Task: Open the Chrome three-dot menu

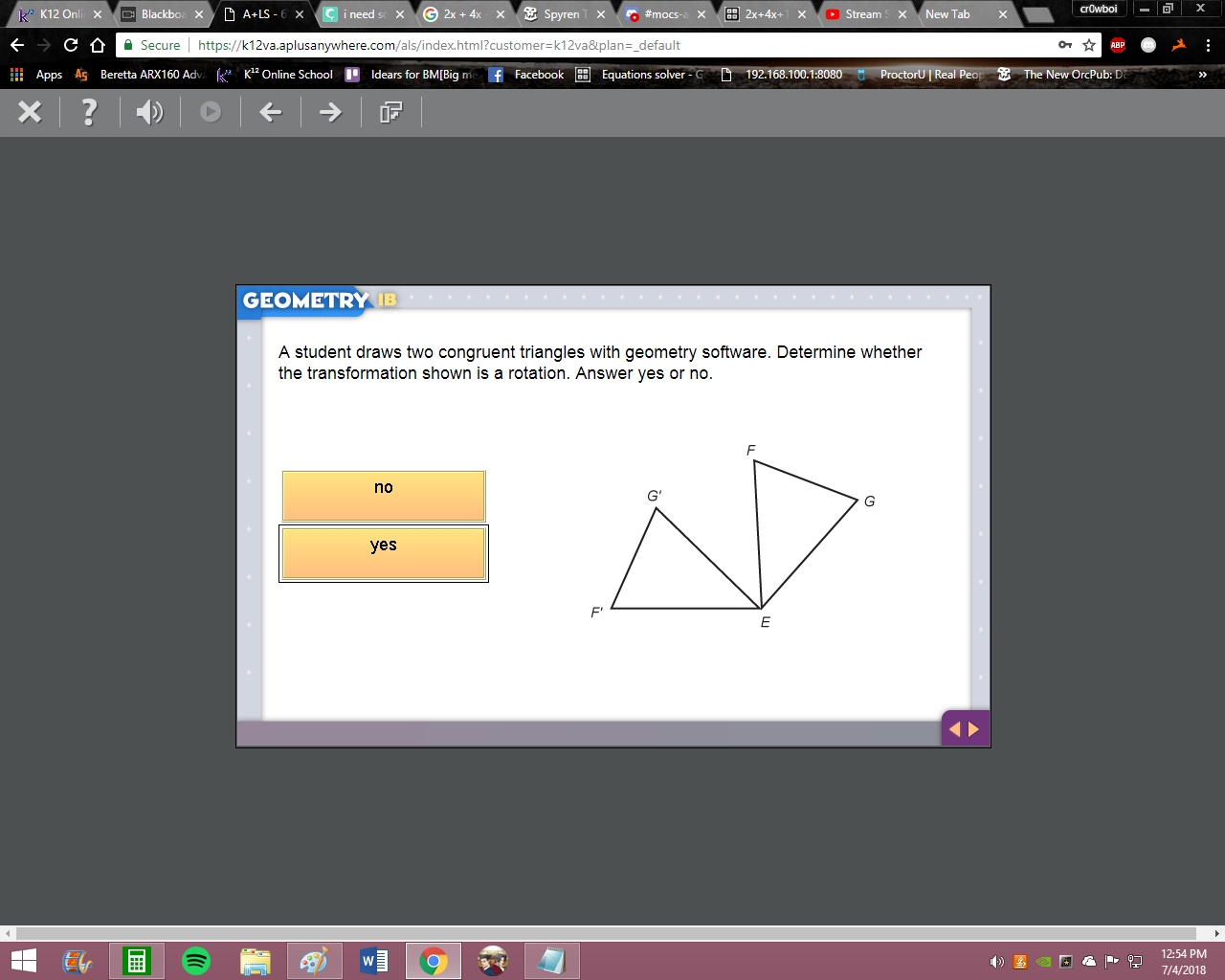Action: 1208,45
